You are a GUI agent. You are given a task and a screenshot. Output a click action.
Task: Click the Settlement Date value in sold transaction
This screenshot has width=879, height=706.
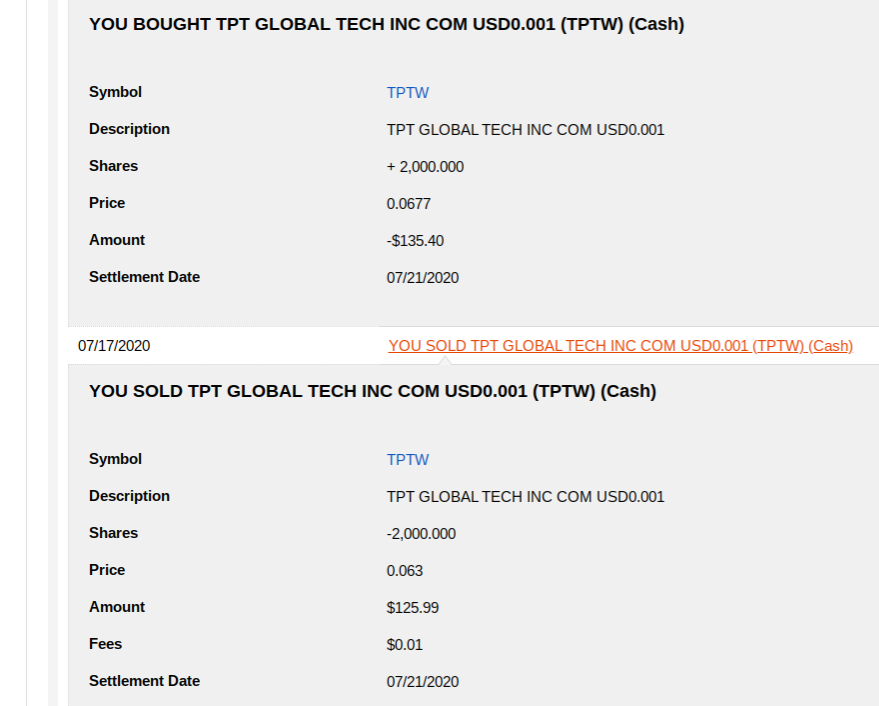[x=423, y=682]
